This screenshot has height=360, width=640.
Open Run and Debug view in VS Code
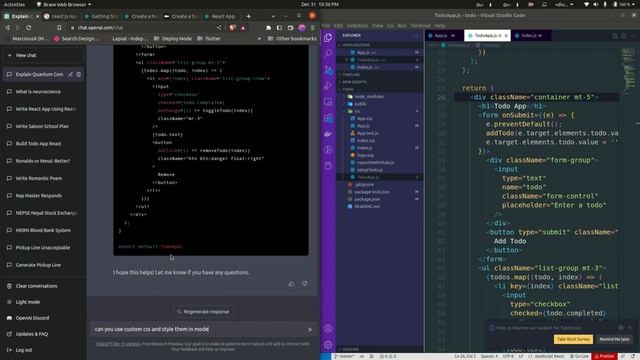(328, 86)
